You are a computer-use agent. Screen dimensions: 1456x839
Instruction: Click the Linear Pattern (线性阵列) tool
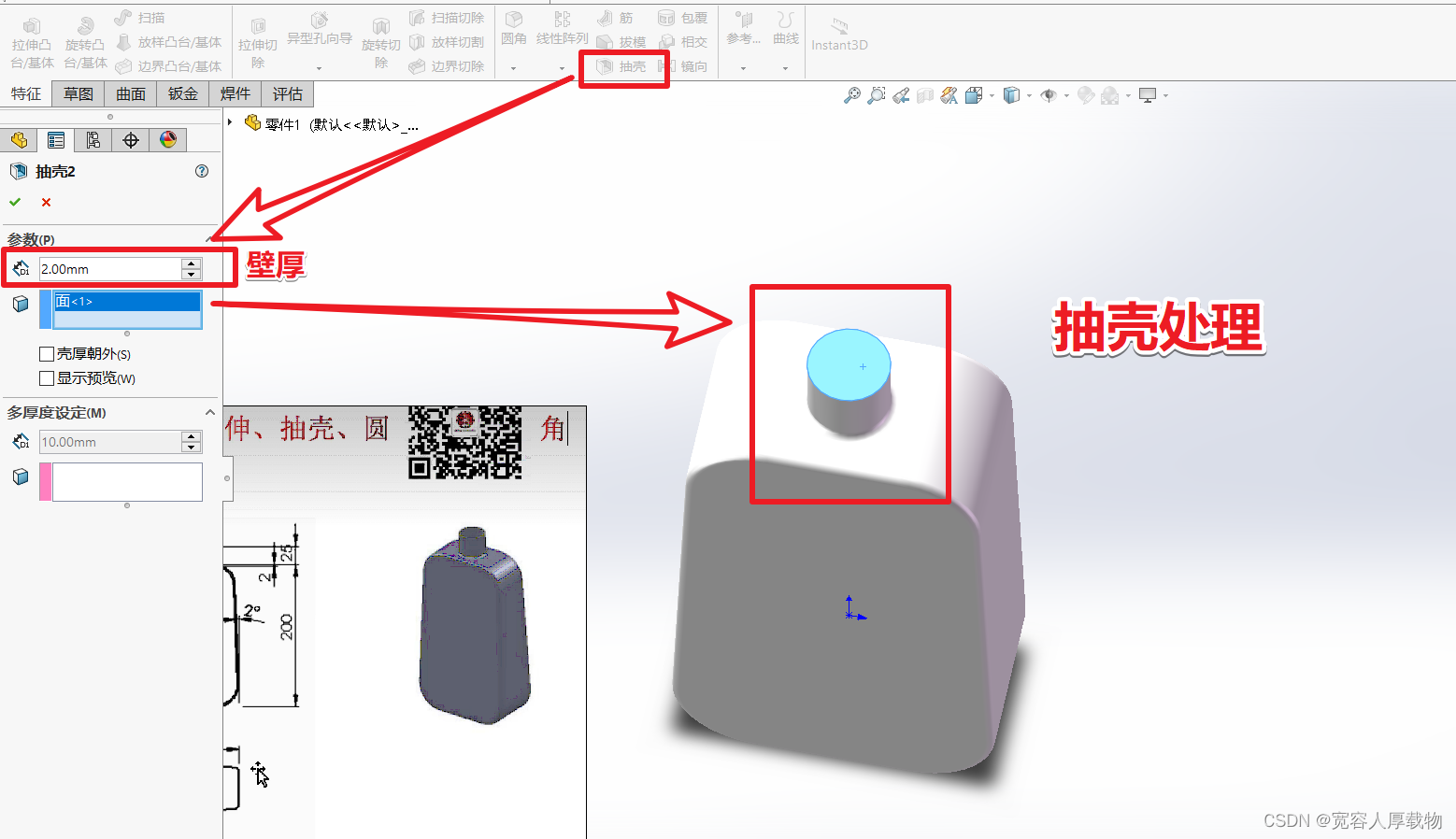point(562,29)
